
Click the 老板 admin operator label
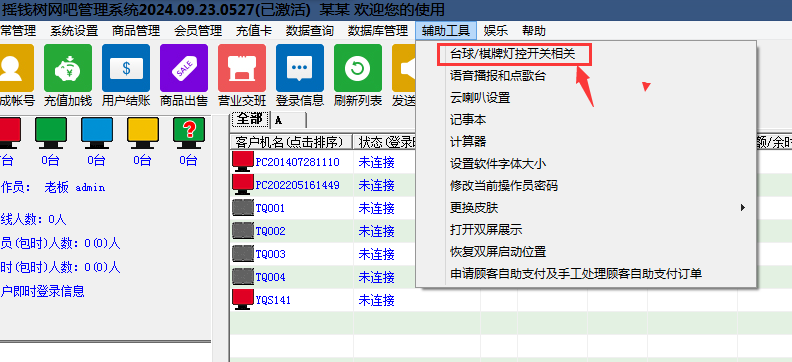click(x=75, y=187)
